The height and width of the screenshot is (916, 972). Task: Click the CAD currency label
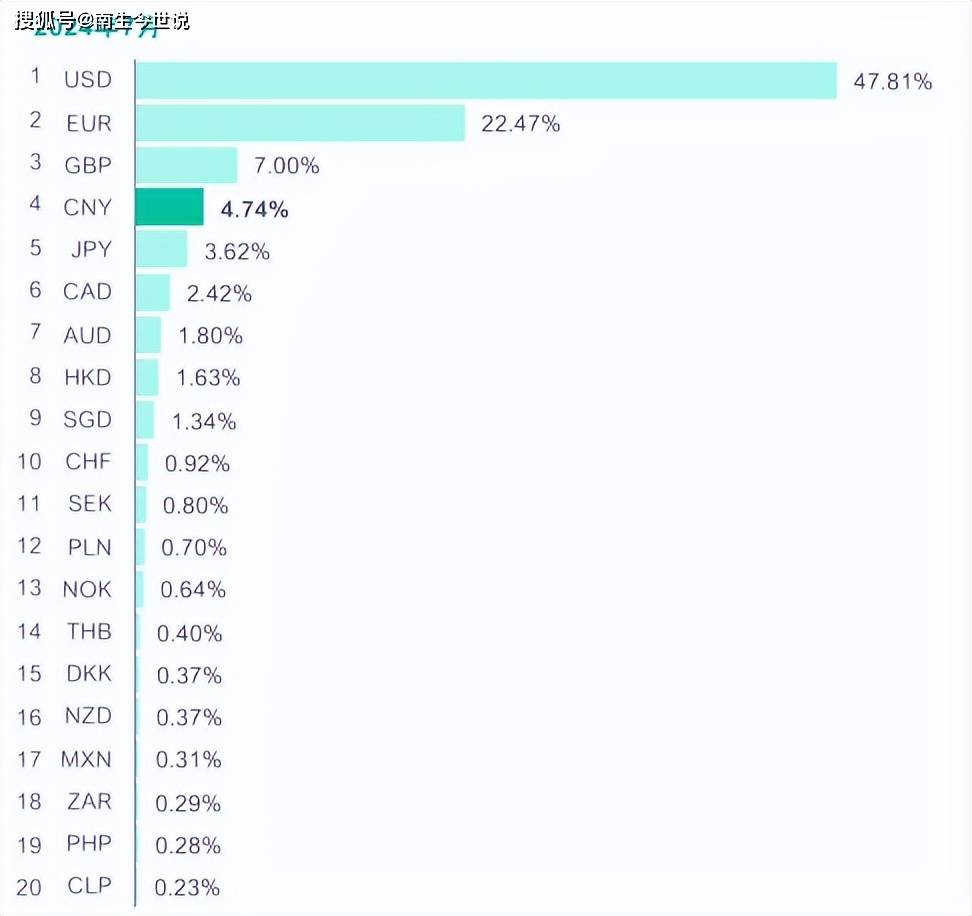tap(87, 292)
